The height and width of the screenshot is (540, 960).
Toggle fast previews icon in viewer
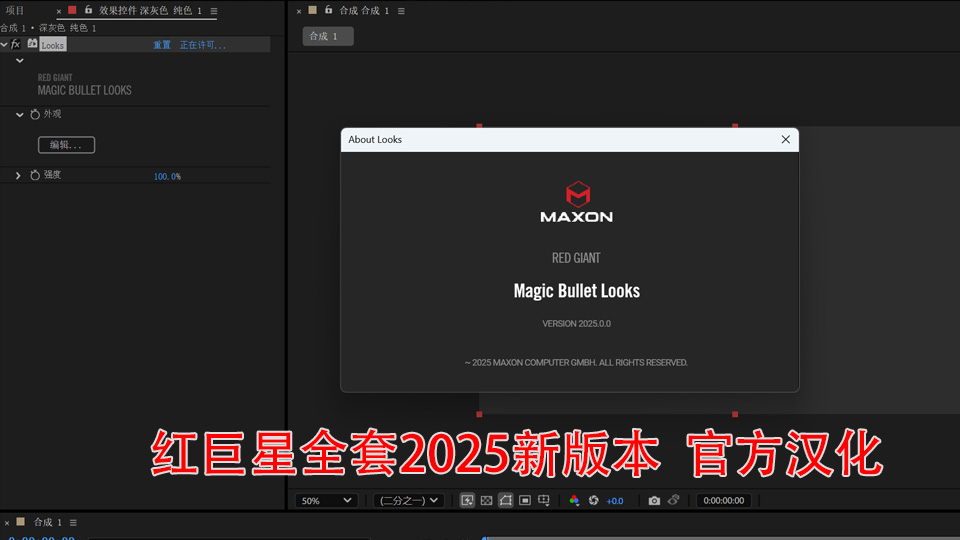(x=467, y=500)
